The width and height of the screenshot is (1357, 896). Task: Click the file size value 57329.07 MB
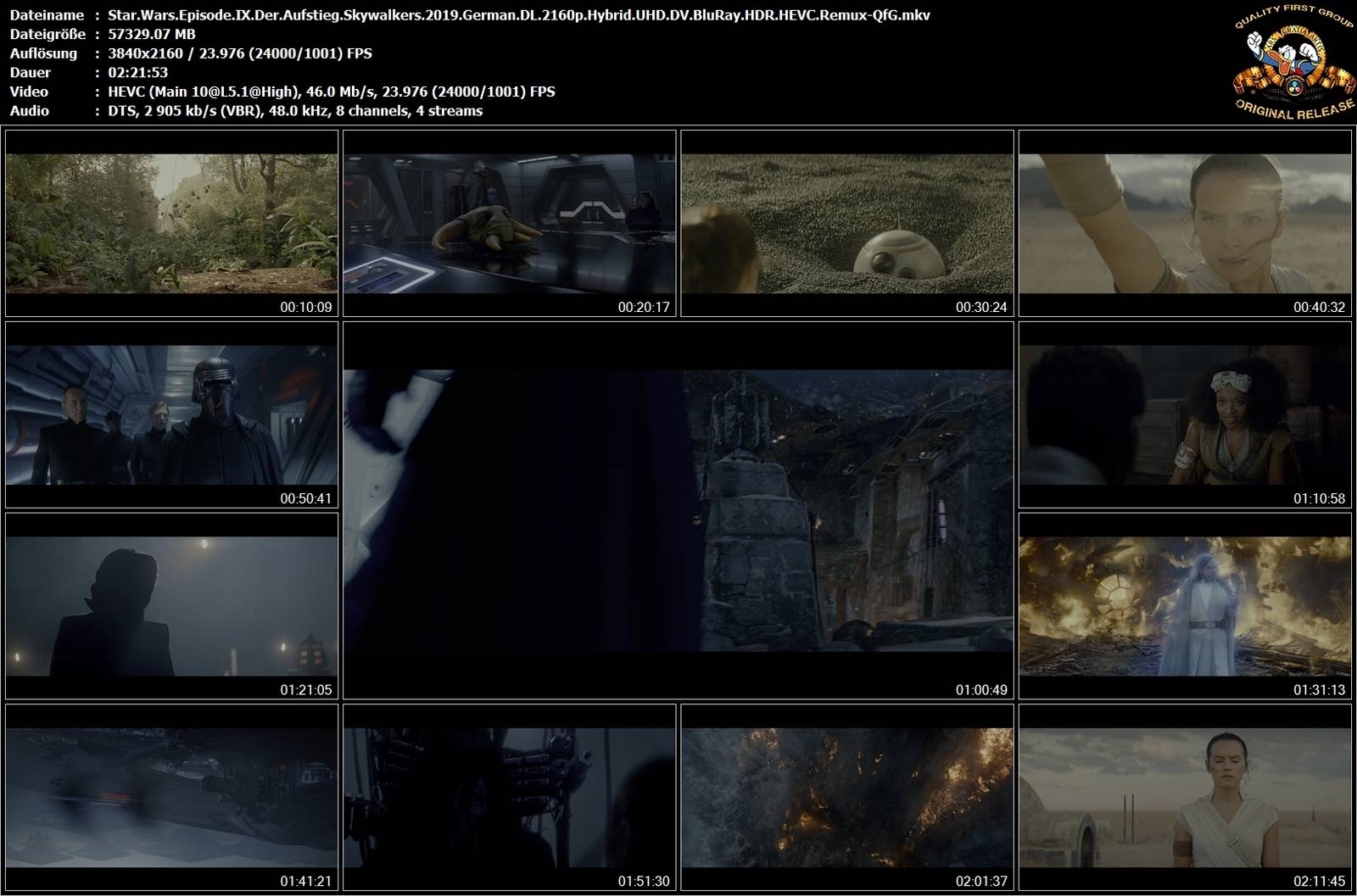[x=152, y=34]
